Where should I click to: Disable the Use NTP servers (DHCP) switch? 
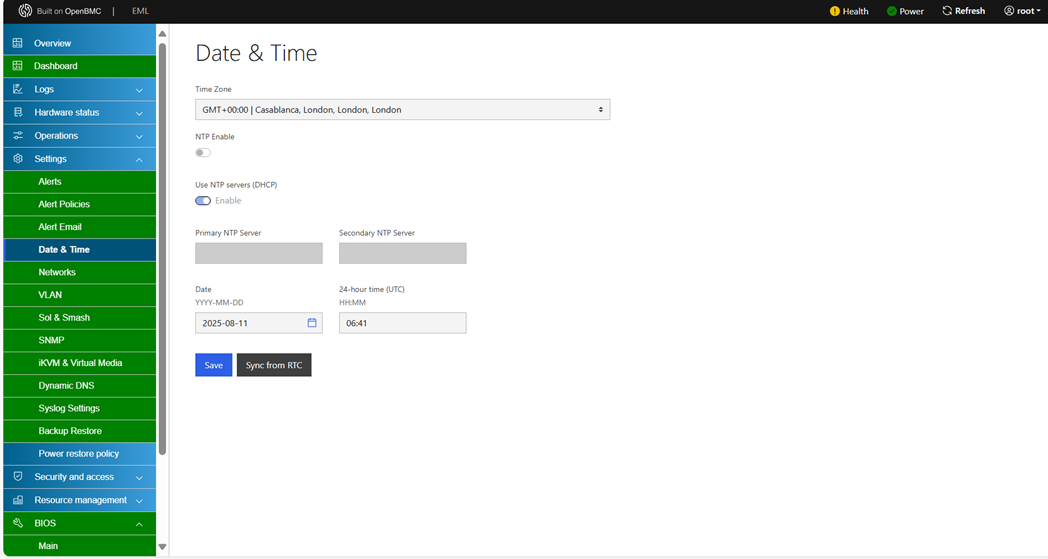[203, 201]
